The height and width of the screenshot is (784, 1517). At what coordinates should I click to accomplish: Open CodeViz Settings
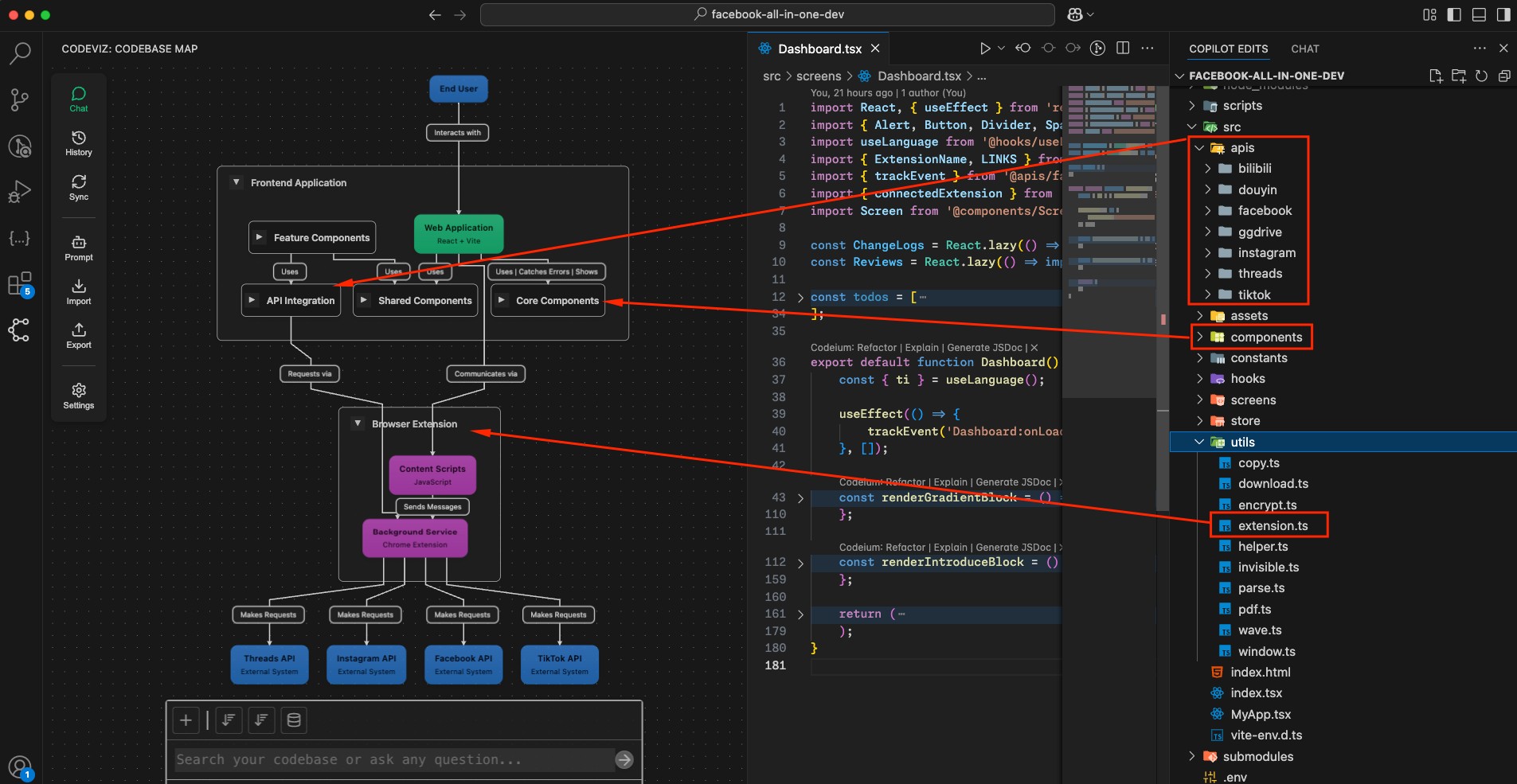[x=79, y=396]
